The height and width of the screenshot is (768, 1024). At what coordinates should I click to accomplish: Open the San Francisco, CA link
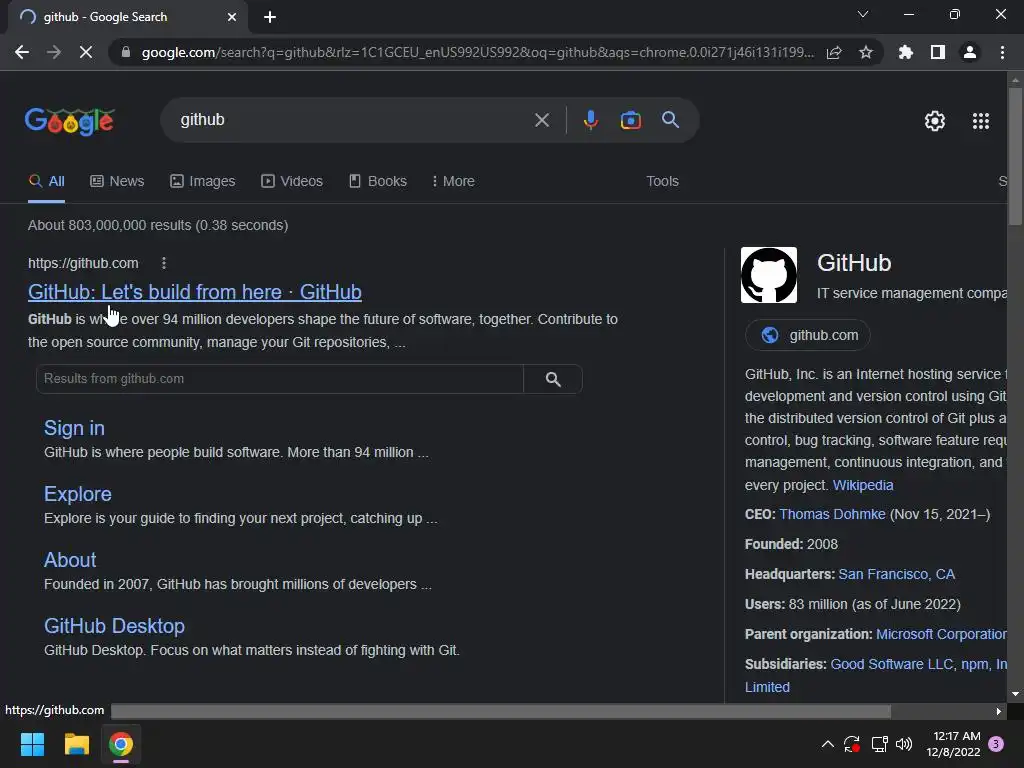tap(897, 574)
